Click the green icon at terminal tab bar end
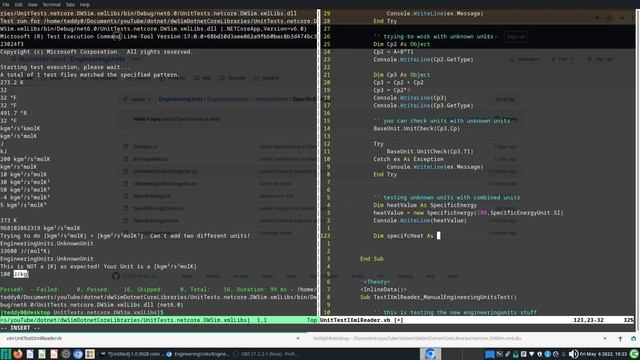The image size is (640, 360). 633,338
